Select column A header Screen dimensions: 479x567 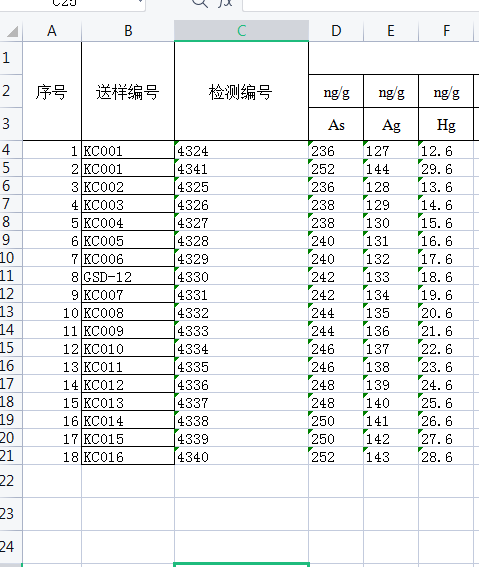52,31
